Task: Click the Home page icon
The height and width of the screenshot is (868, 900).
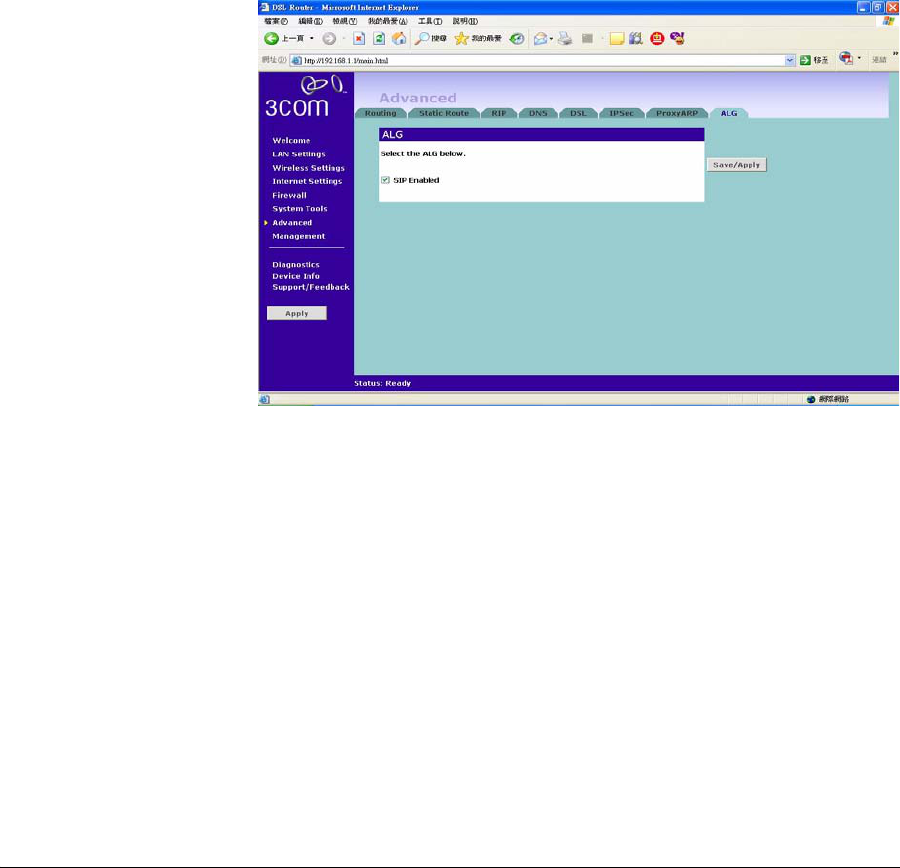Action: (399, 38)
